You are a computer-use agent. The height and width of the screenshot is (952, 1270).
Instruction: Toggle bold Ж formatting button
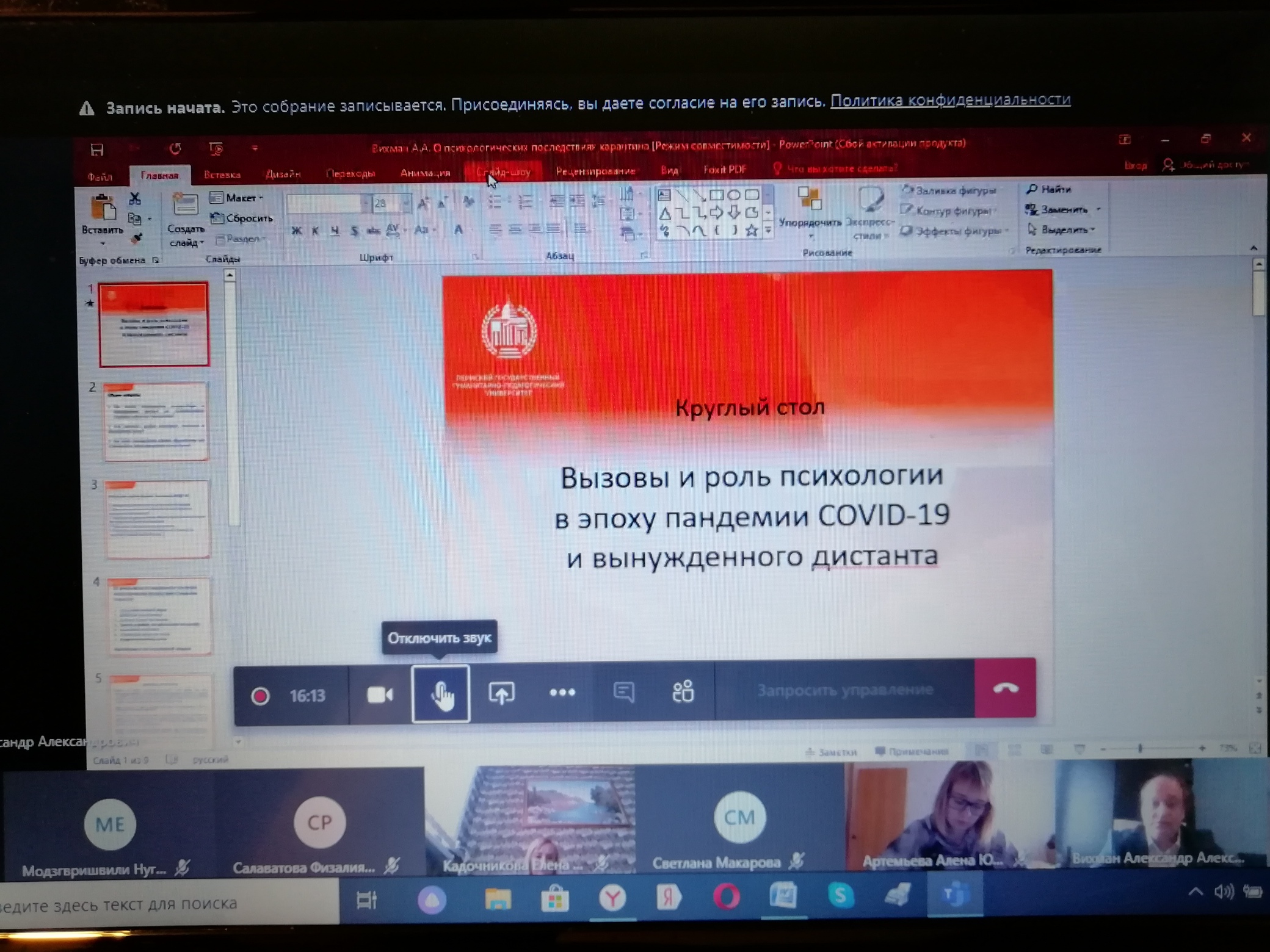(x=296, y=231)
